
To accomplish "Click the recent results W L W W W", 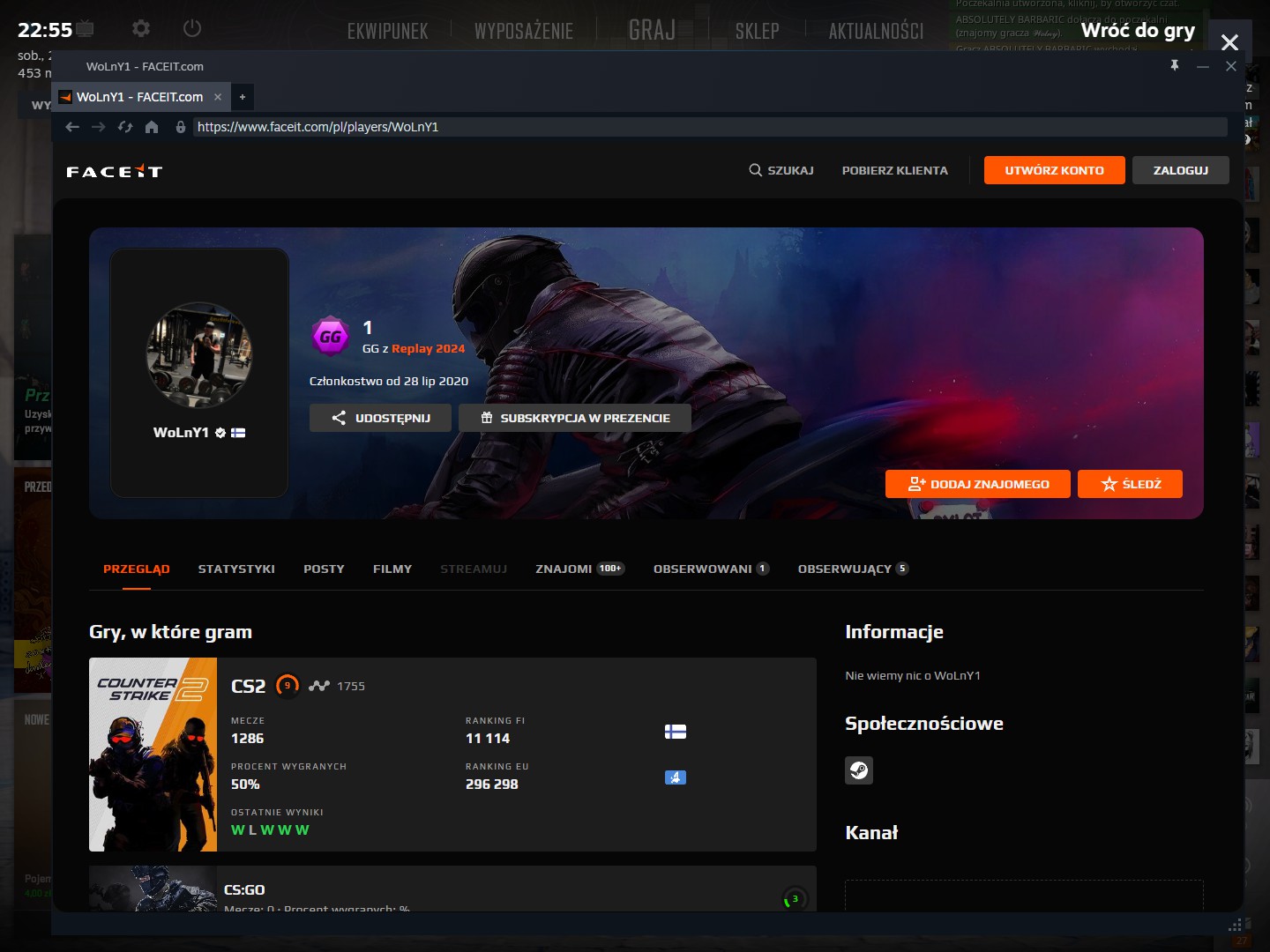I will click(x=270, y=830).
